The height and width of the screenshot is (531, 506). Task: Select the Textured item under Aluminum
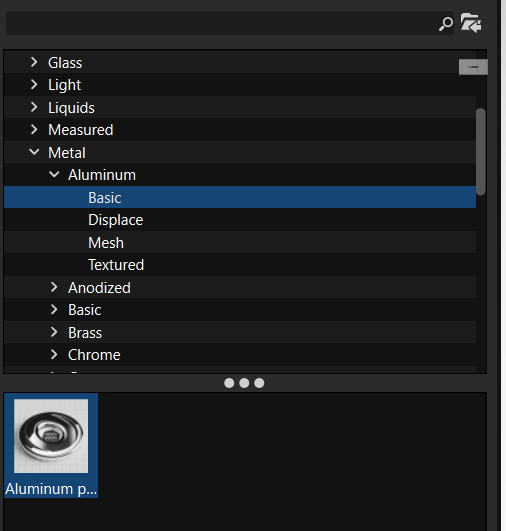point(116,265)
